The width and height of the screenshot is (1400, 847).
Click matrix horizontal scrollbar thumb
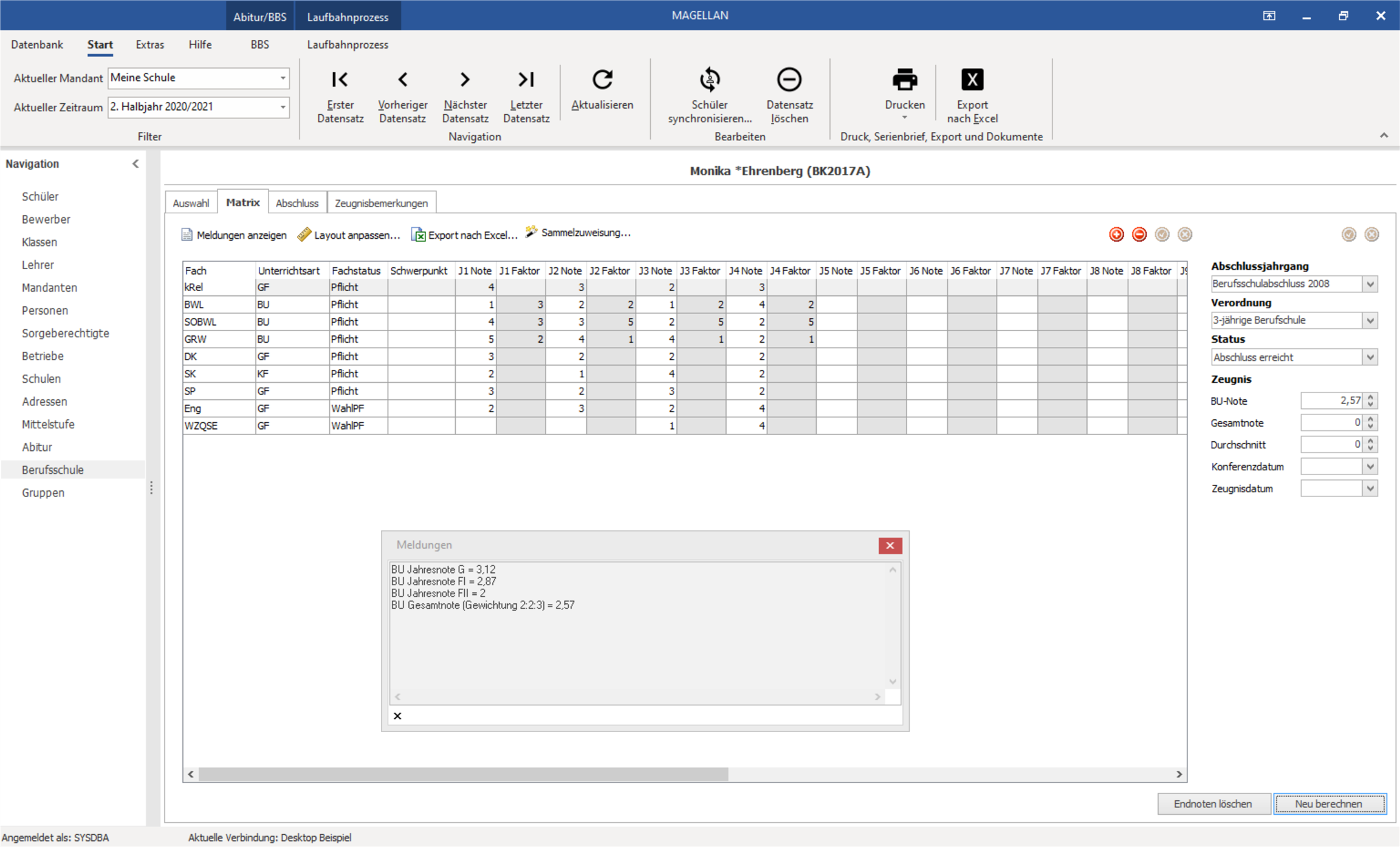point(463,774)
